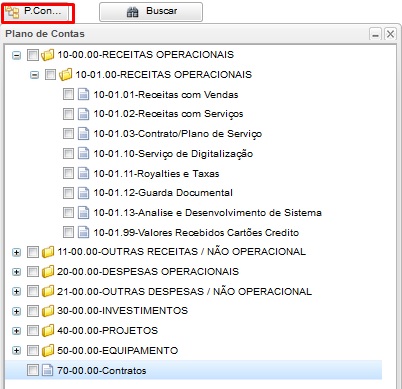Image resolution: width=402 pixels, height=389 pixels.
Task: Select the 10-01.02-Receitas com Serviços label
Action: [168, 114]
